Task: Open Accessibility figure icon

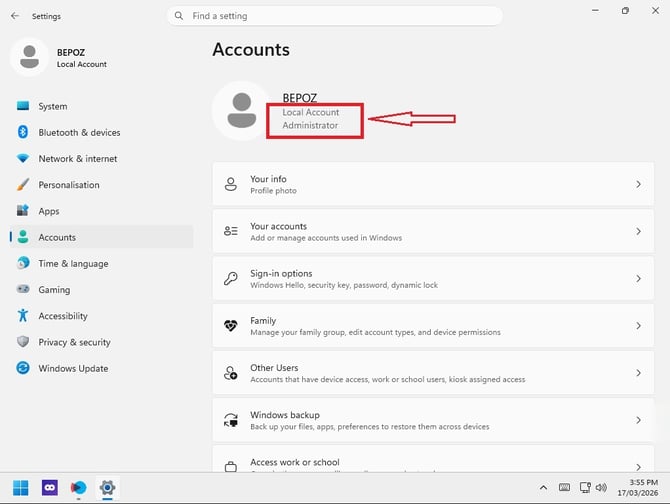Action: tap(23, 316)
